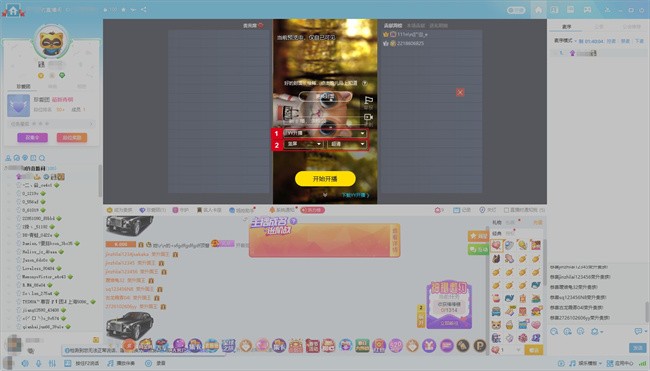
Task: Collapse the preview panel with down chevron
Action: [x=325, y=195]
